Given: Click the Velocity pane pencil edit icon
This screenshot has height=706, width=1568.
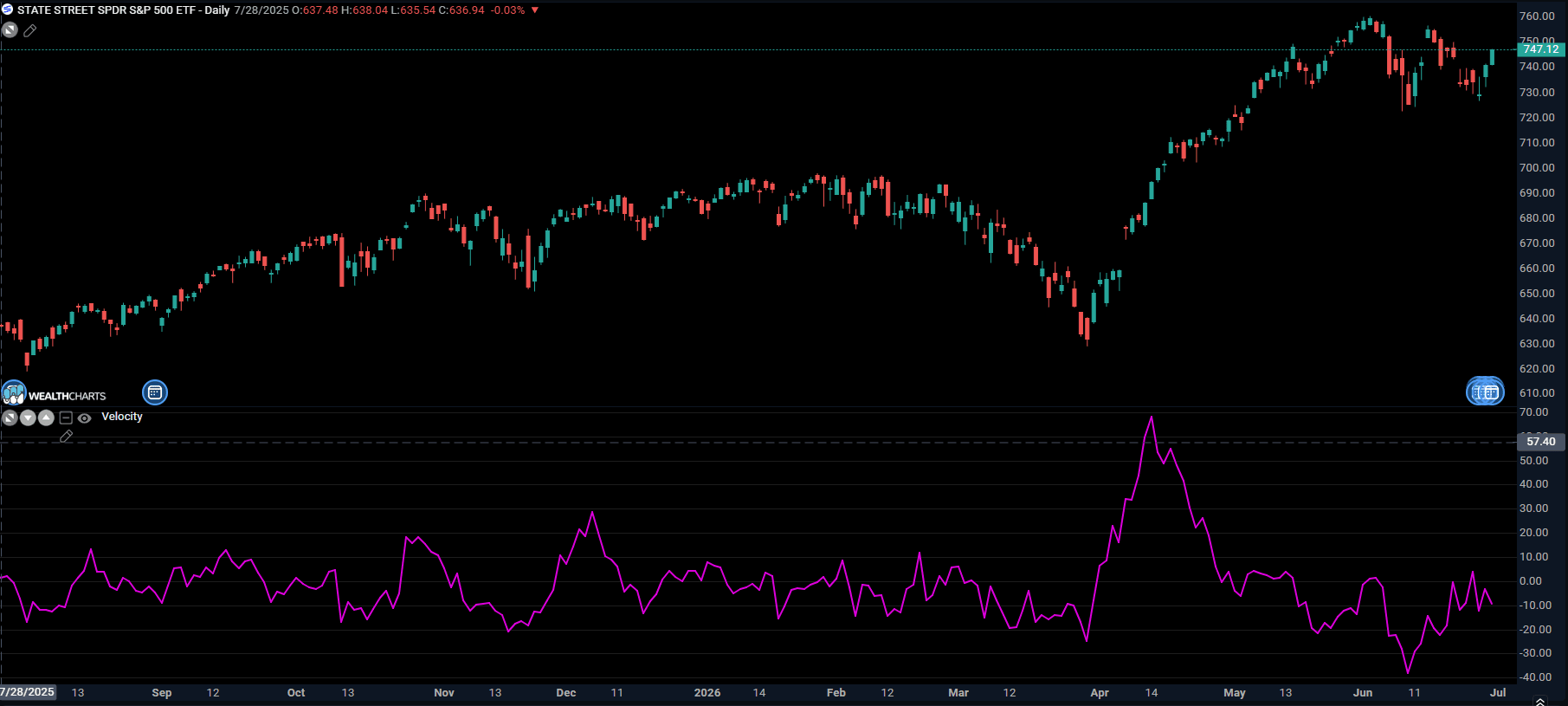Looking at the screenshot, I should click(x=66, y=437).
